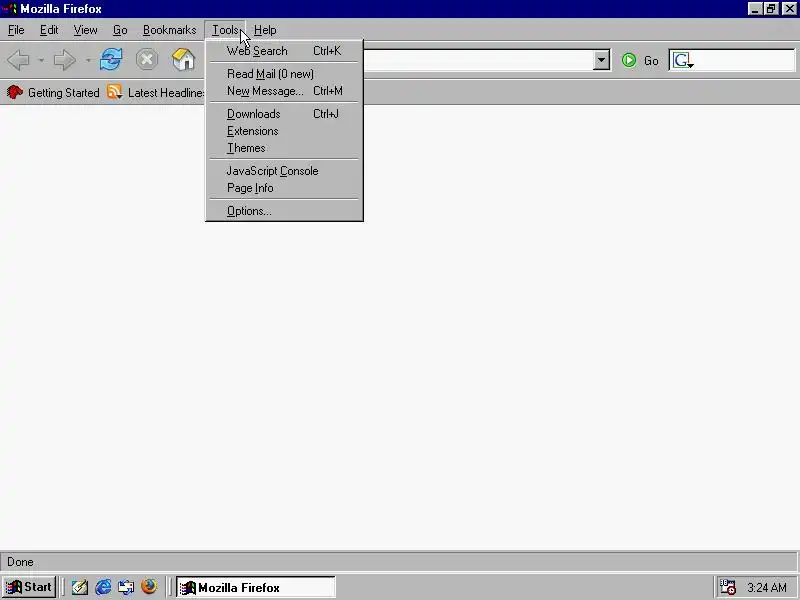
Task: Click the Forward arrow navigation icon
Action: 64,60
